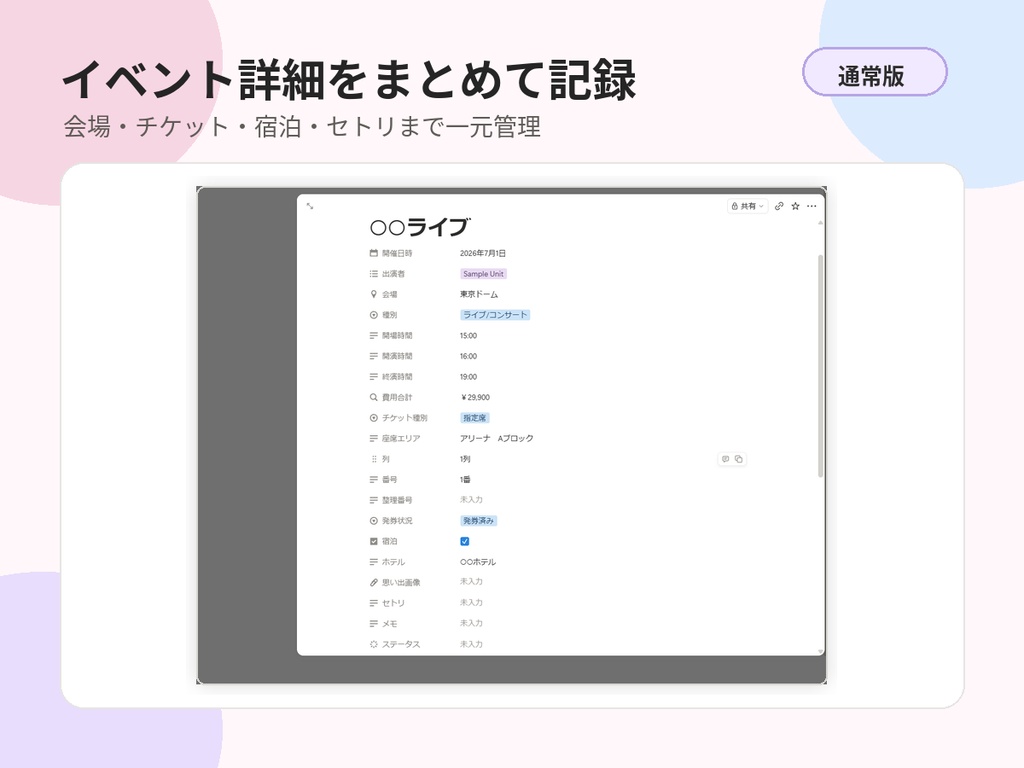This screenshot has width=1024, height=768.
Task: Open the ライブ/コンサート type tag
Action: [495, 315]
